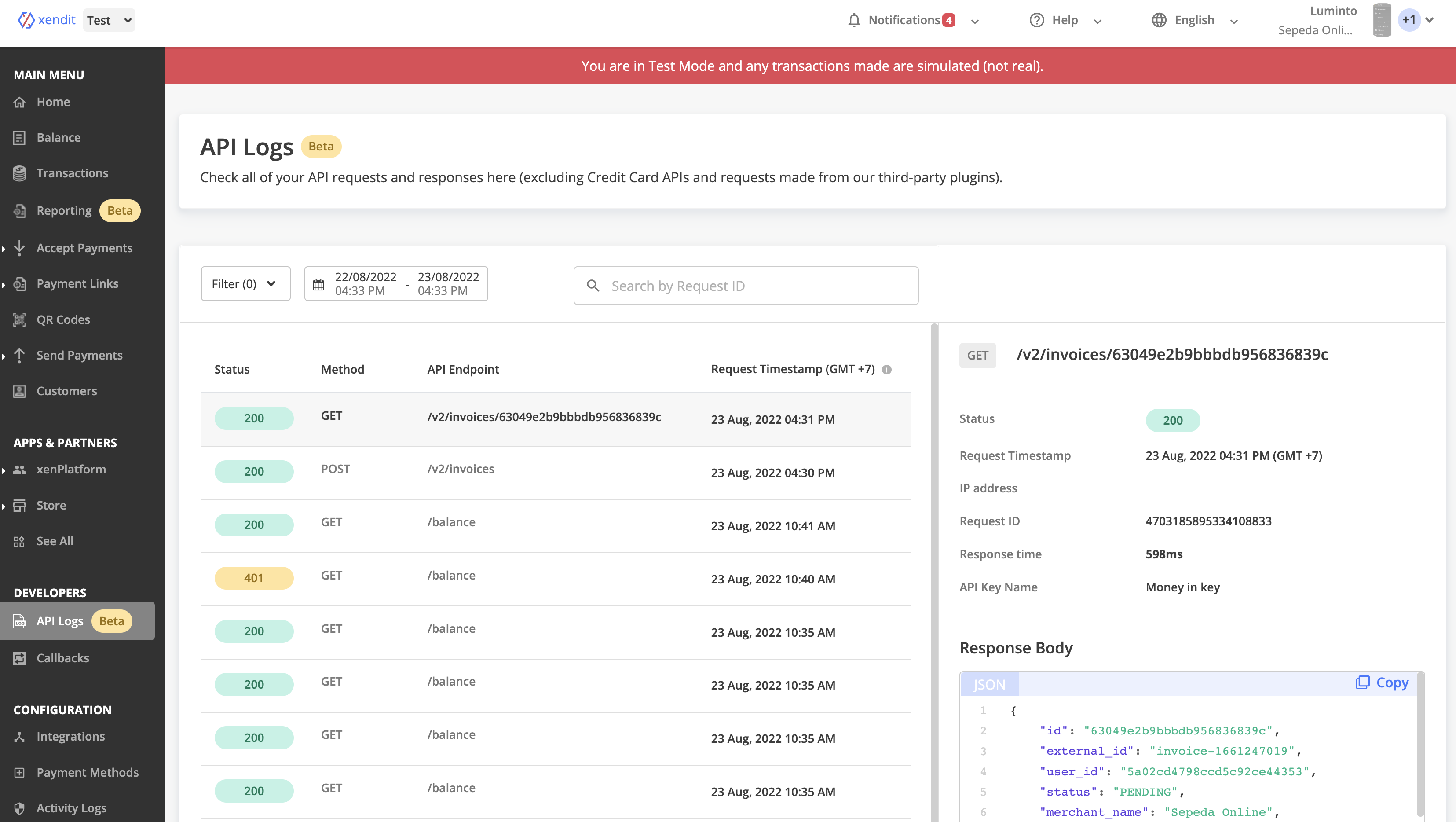Viewport: 1456px width, 822px height.
Task: Click the API Logs icon in sidebar
Action: tap(19, 621)
